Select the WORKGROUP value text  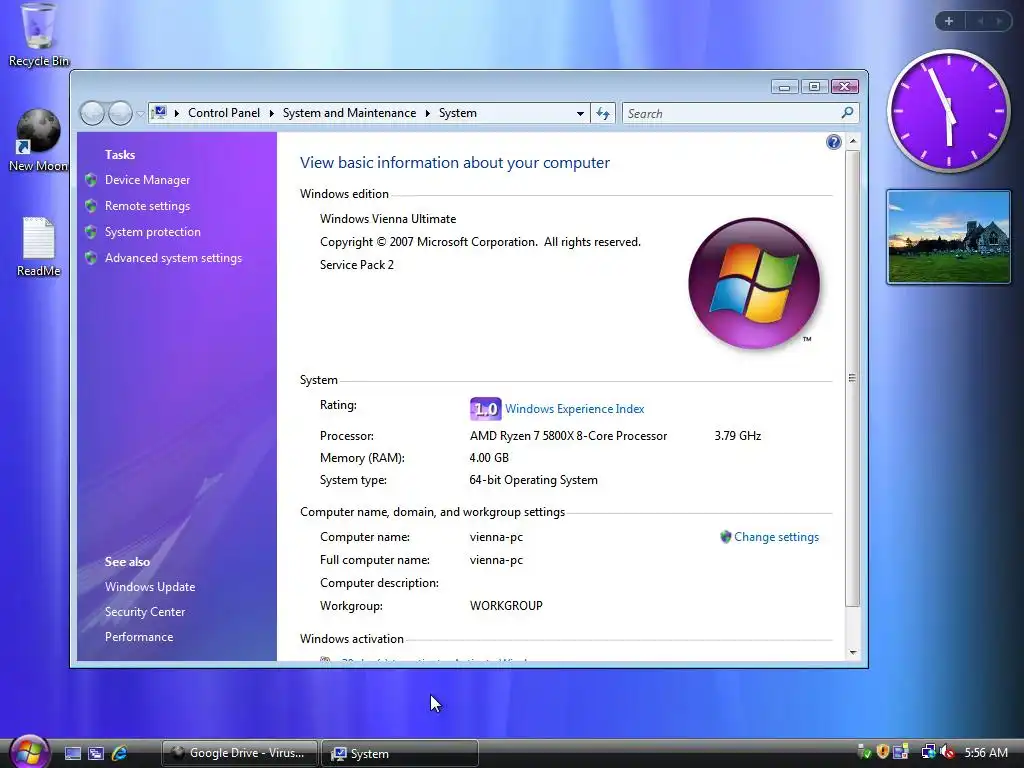506,605
